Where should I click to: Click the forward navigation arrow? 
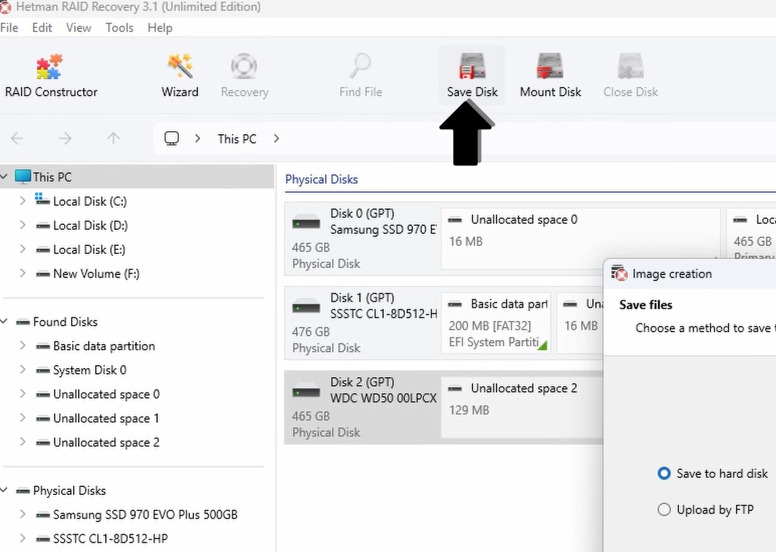[65, 139]
